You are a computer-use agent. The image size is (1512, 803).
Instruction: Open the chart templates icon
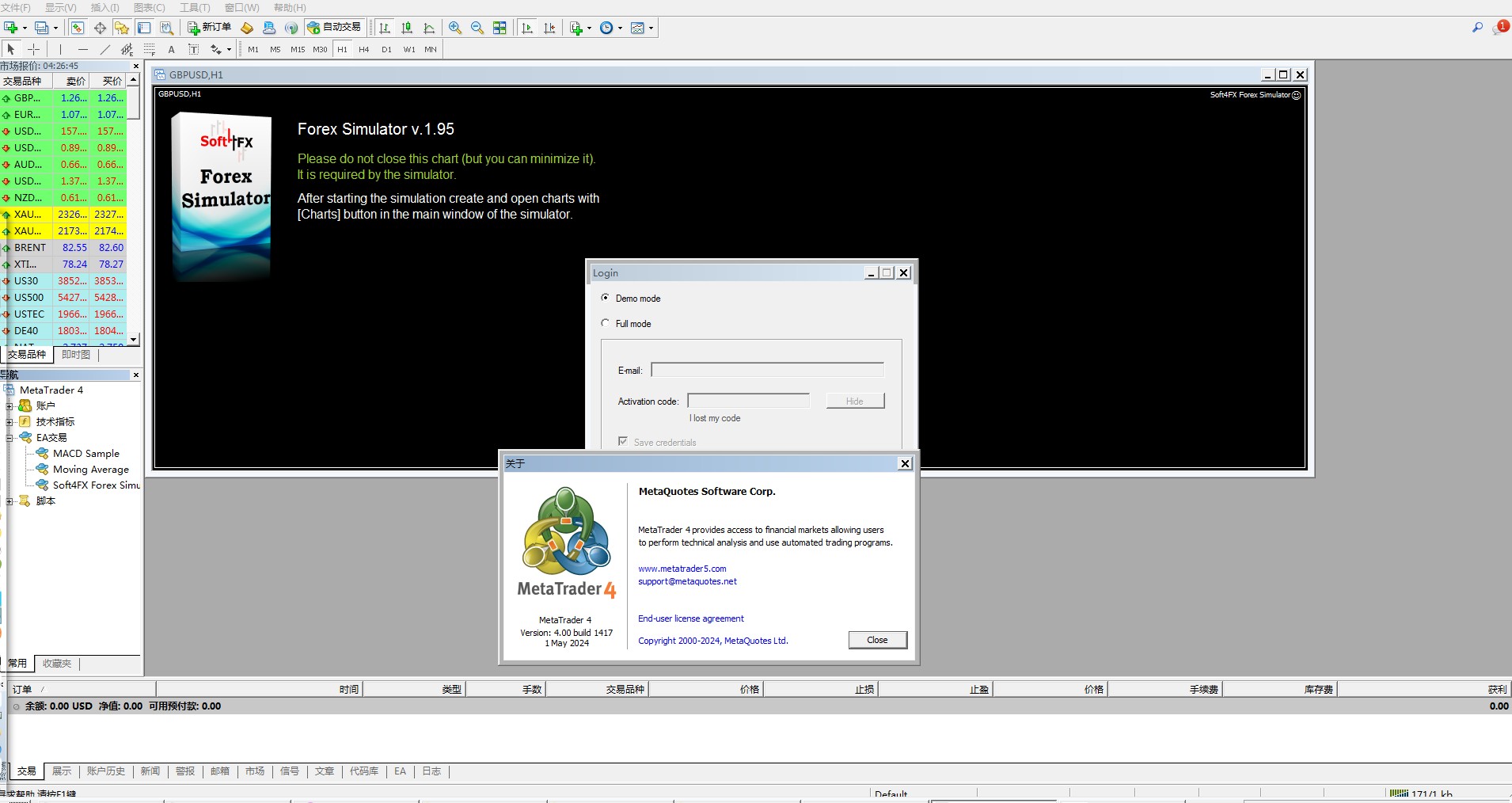click(637, 28)
